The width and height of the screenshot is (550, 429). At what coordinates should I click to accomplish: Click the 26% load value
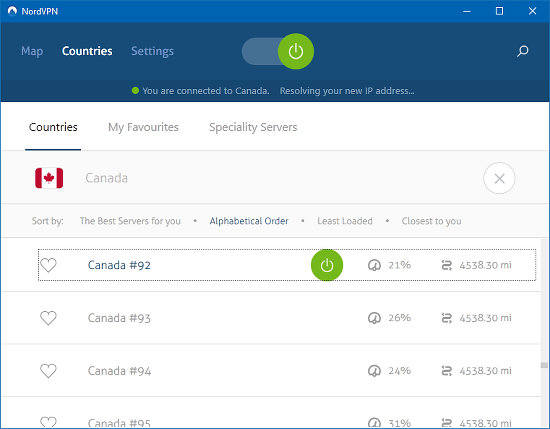[400, 318]
